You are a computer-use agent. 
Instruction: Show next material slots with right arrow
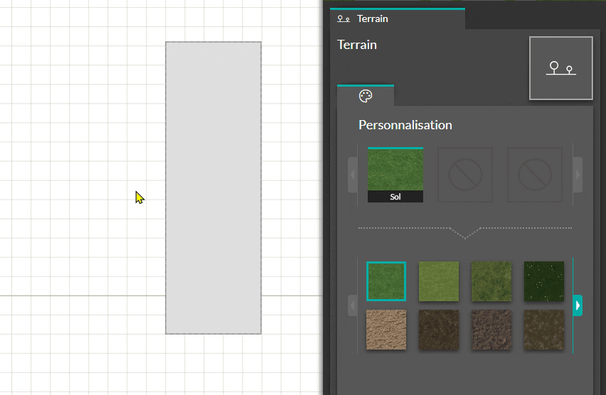[577, 175]
